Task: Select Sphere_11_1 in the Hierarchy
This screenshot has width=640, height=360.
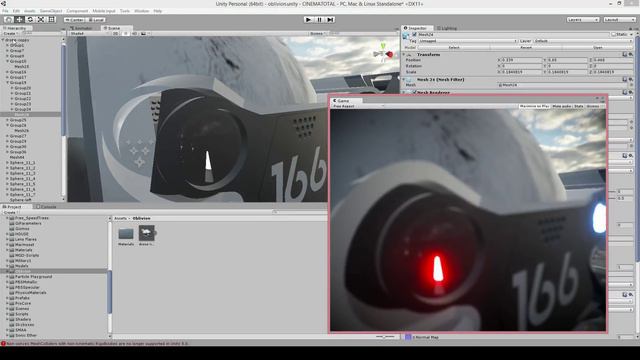Action: (22, 162)
